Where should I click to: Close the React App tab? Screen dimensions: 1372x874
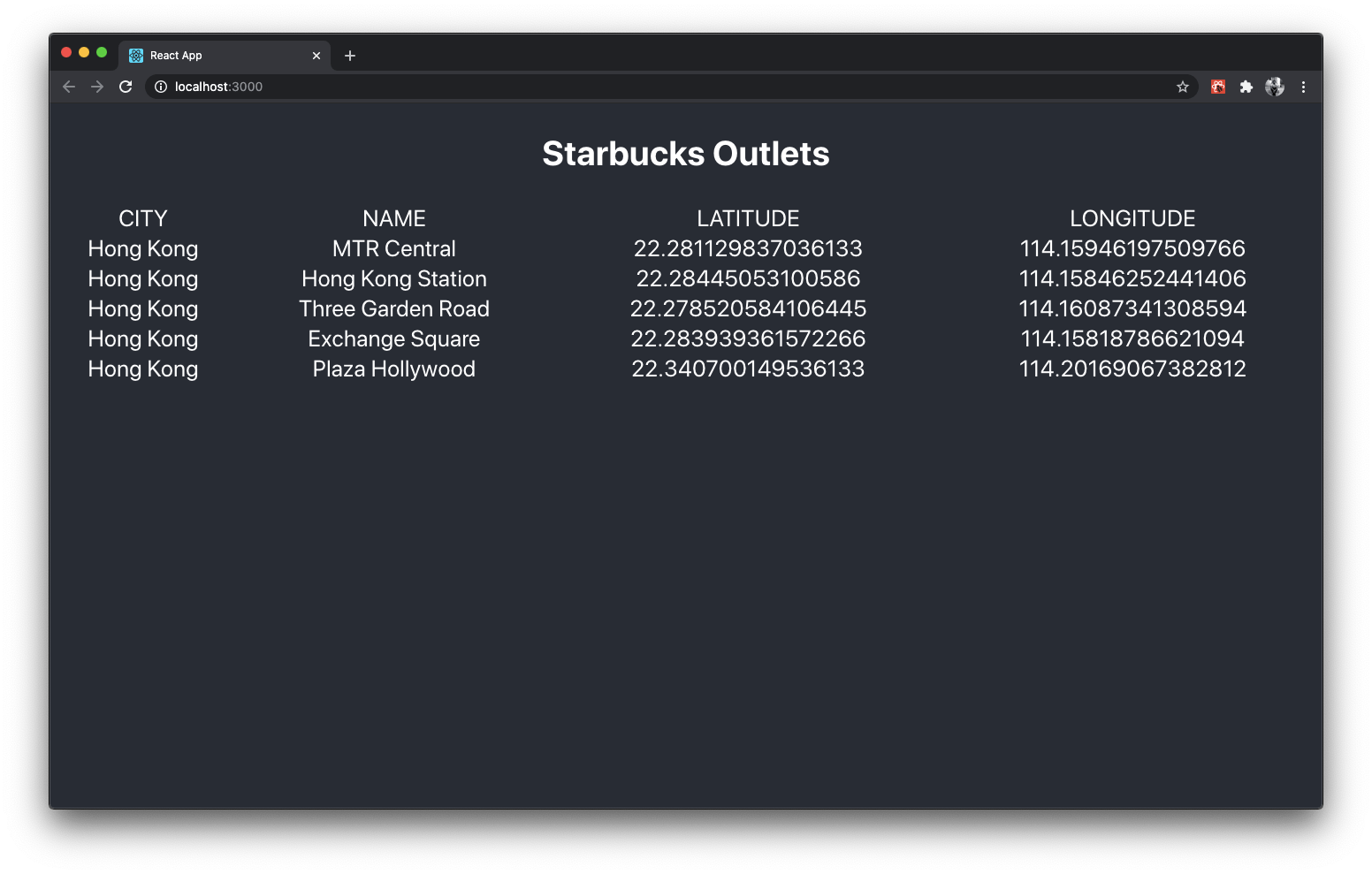coord(316,56)
